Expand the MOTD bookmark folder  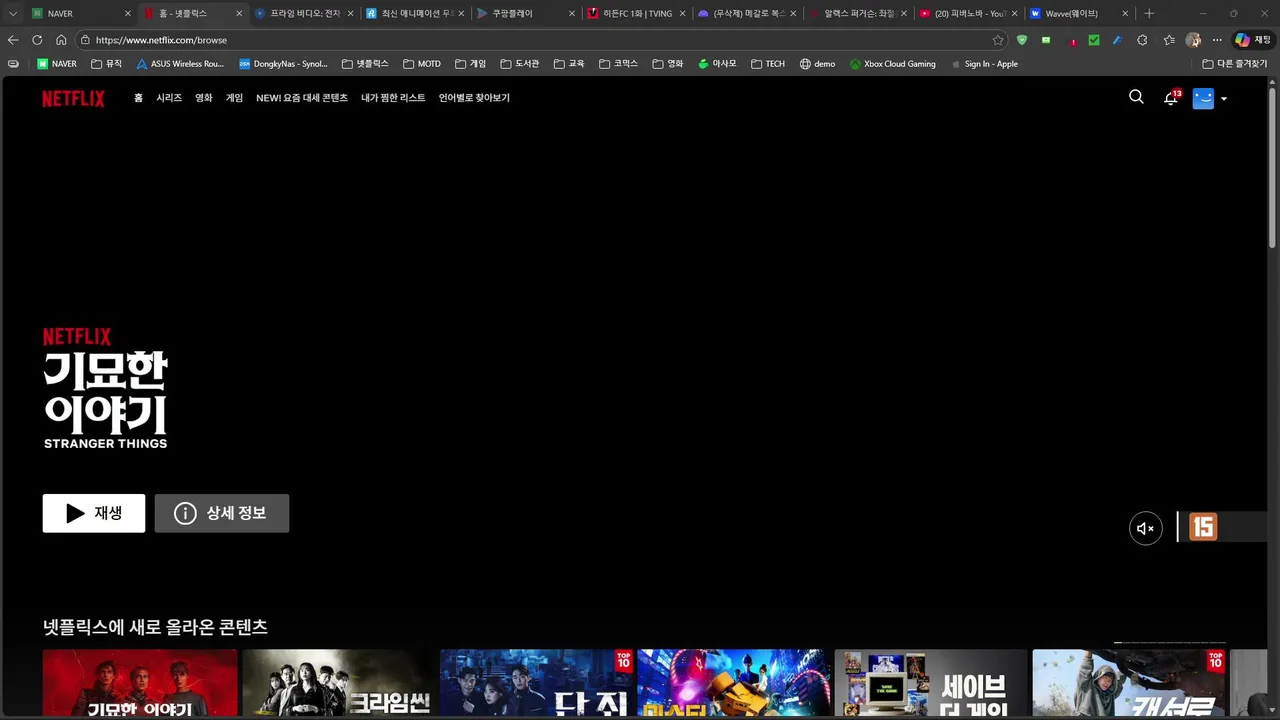[x=422, y=64]
